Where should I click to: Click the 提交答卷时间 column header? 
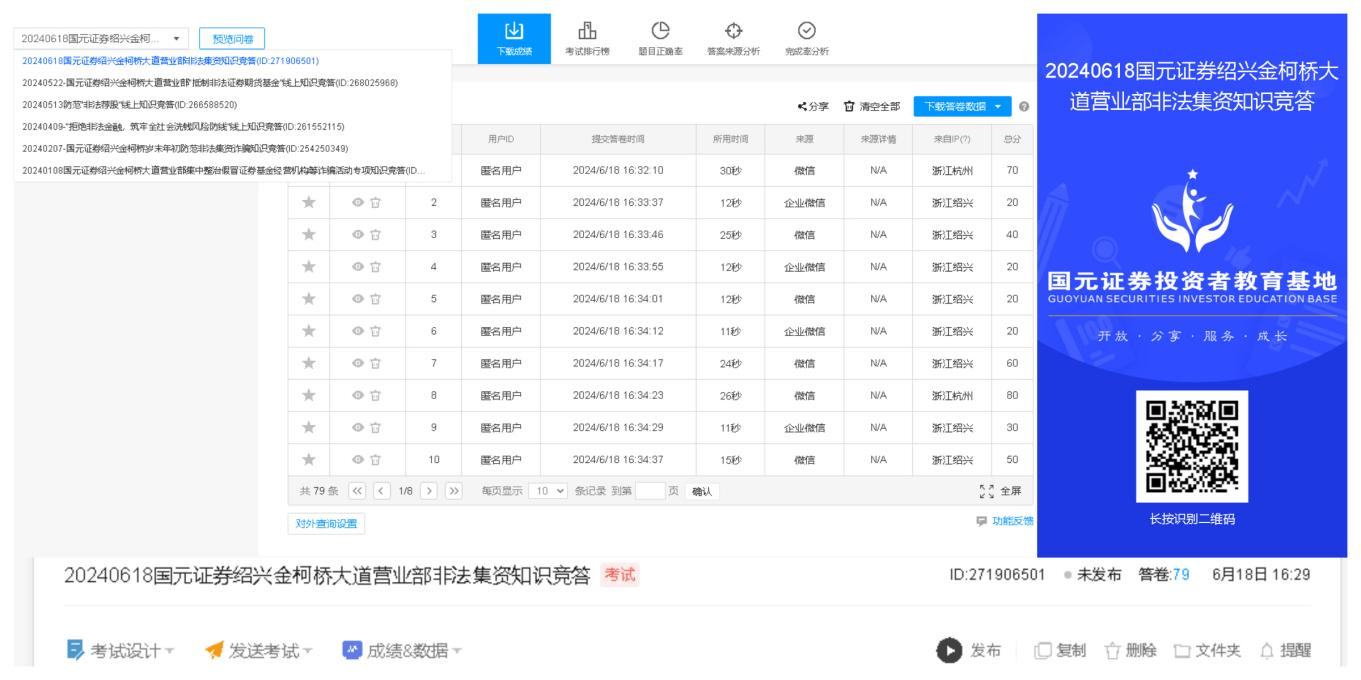pyautogui.click(x=618, y=139)
